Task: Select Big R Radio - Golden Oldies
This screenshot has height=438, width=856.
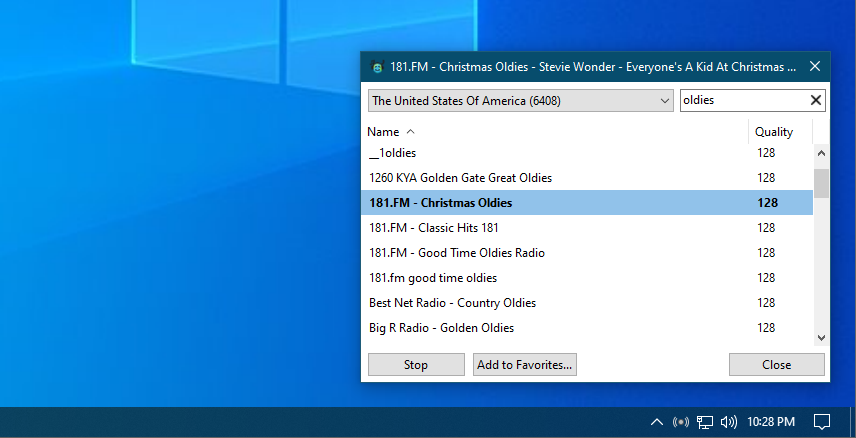Action: tap(587, 328)
